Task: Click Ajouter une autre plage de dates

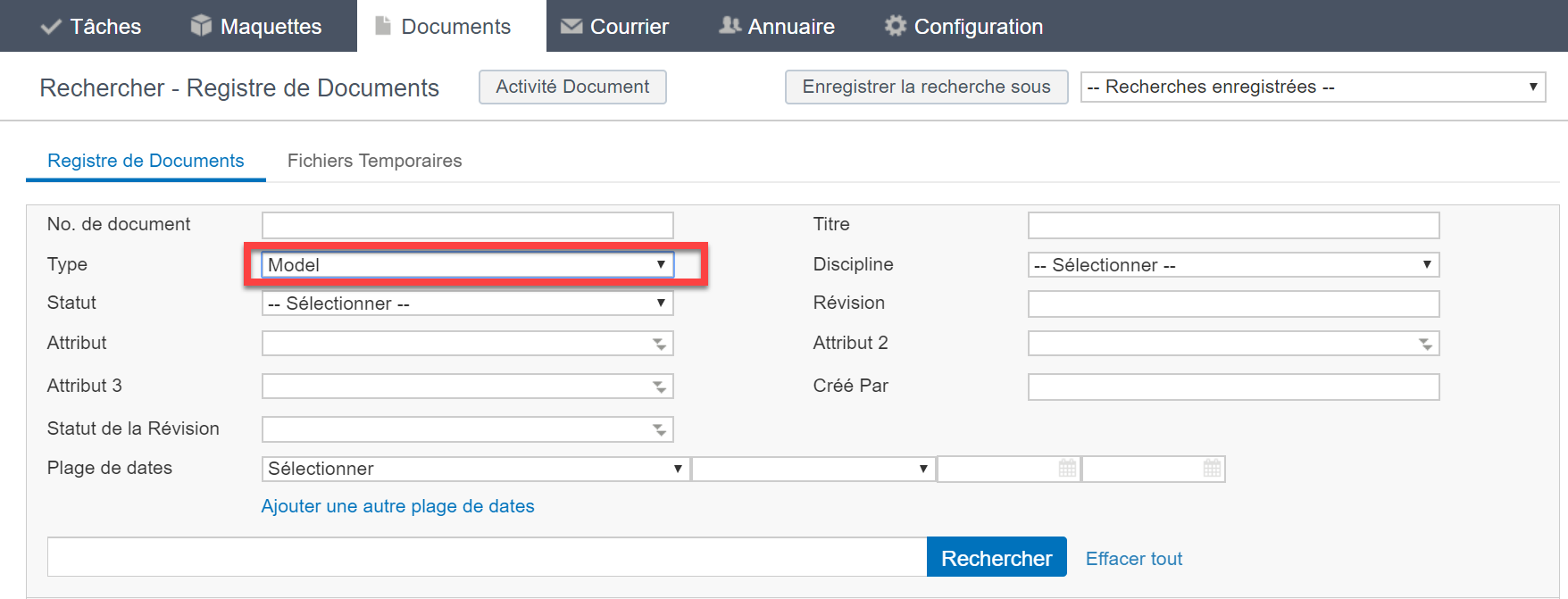Action: (397, 506)
